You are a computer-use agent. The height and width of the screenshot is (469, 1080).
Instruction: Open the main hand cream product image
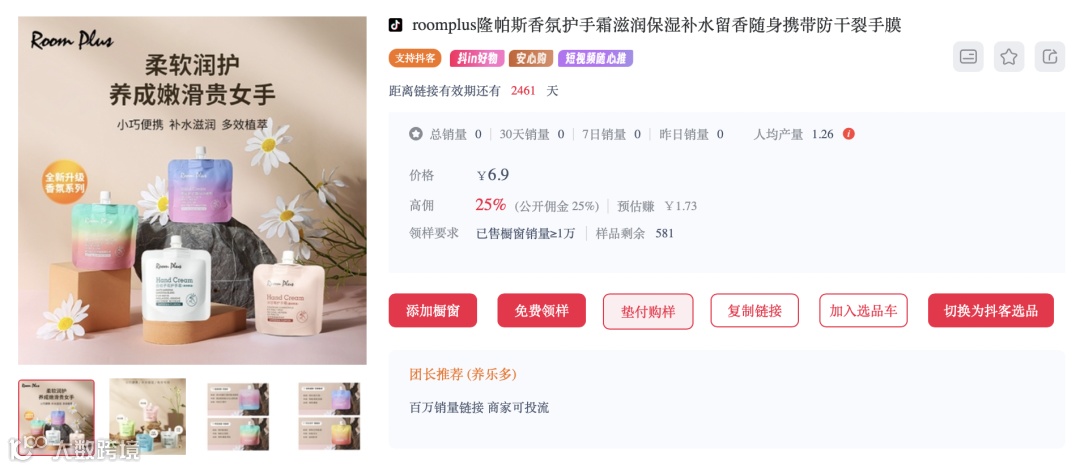(192, 191)
